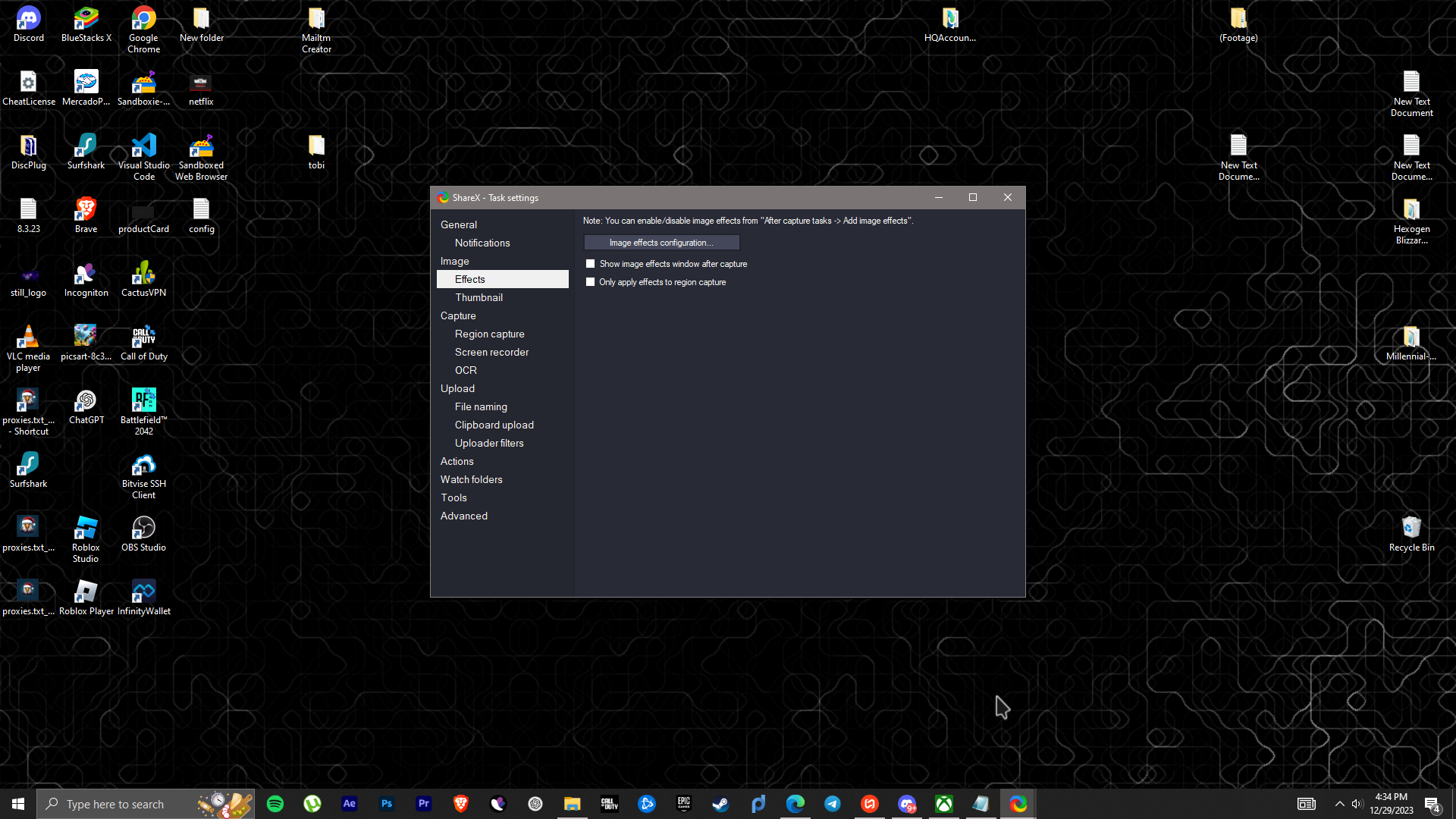The image size is (1456, 819).
Task: Go to the Advanced settings page
Action: coord(463,516)
